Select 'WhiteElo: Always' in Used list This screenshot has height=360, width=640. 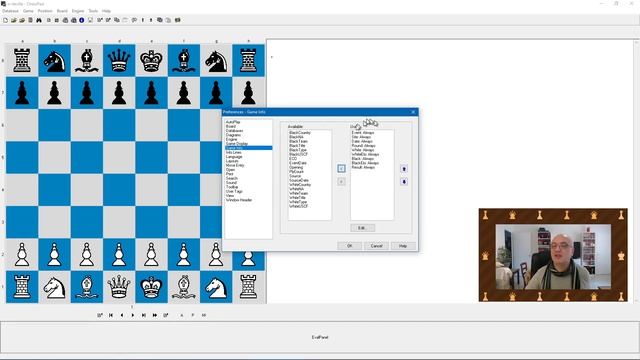coord(365,154)
